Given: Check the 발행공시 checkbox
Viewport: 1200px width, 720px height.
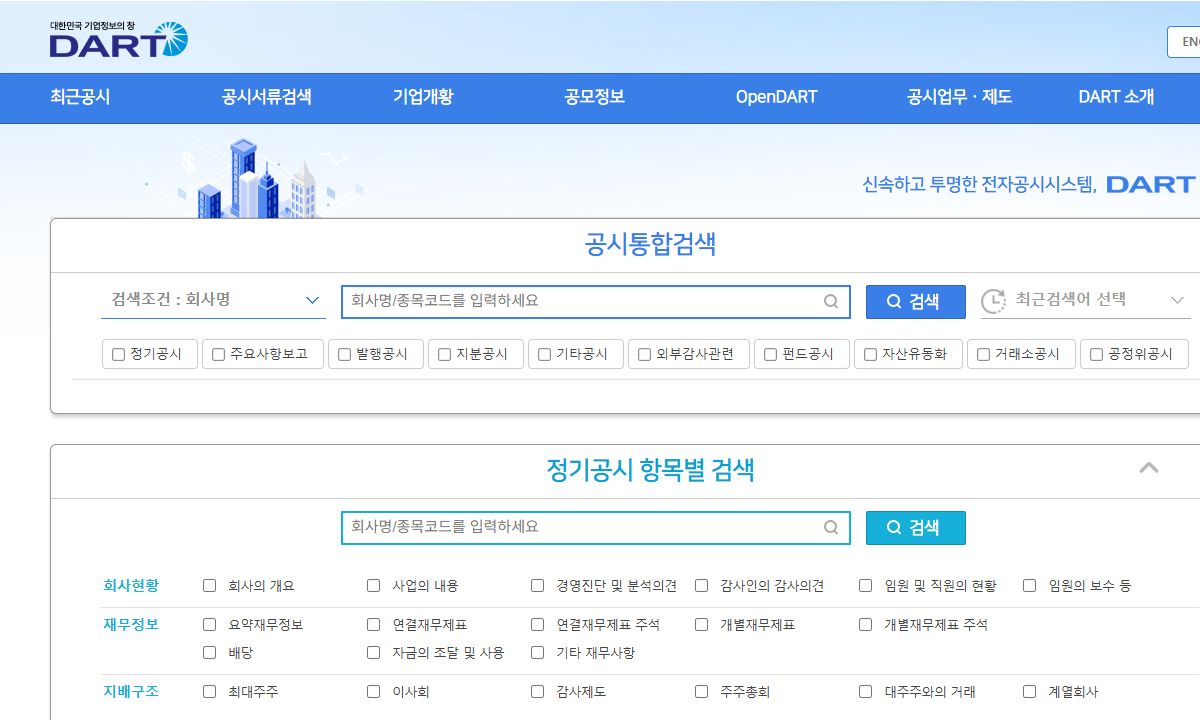Looking at the screenshot, I should click(345, 354).
